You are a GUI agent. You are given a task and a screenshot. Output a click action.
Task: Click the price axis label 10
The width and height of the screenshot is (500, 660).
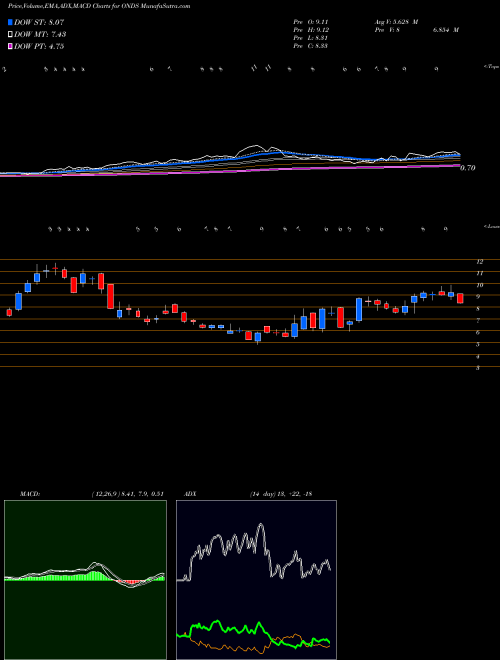(479, 285)
